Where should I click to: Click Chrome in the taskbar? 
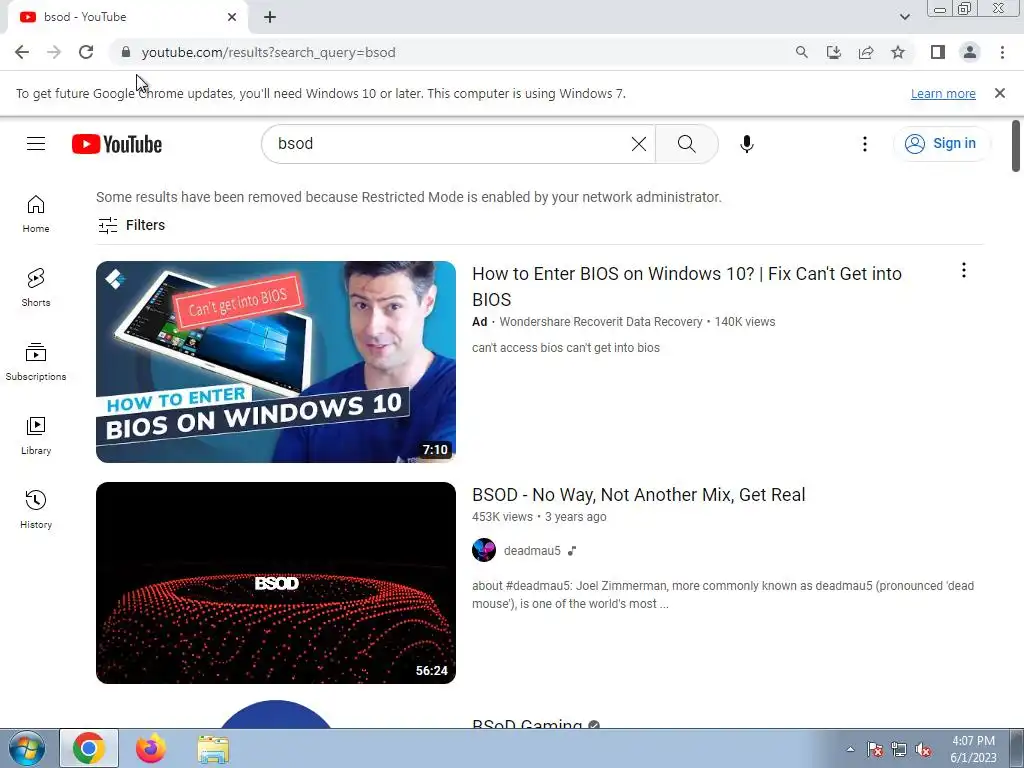tap(89, 748)
